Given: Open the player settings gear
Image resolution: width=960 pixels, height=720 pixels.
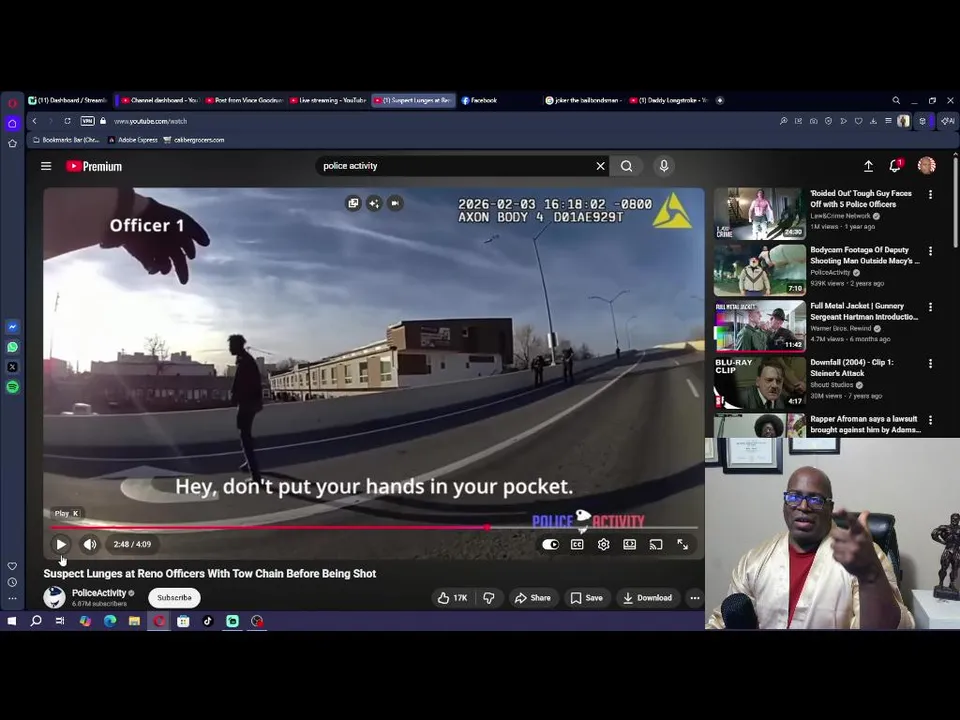Looking at the screenshot, I should (x=603, y=544).
